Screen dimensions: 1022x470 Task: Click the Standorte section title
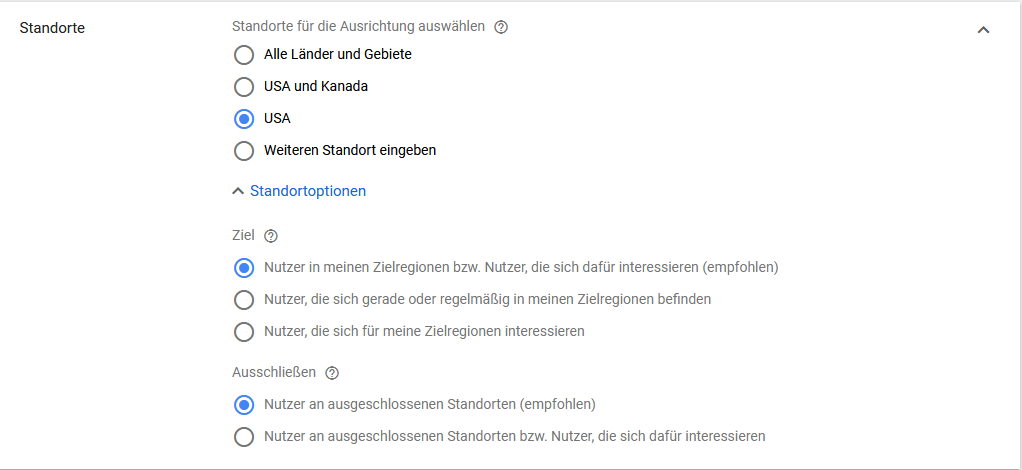point(52,28)
